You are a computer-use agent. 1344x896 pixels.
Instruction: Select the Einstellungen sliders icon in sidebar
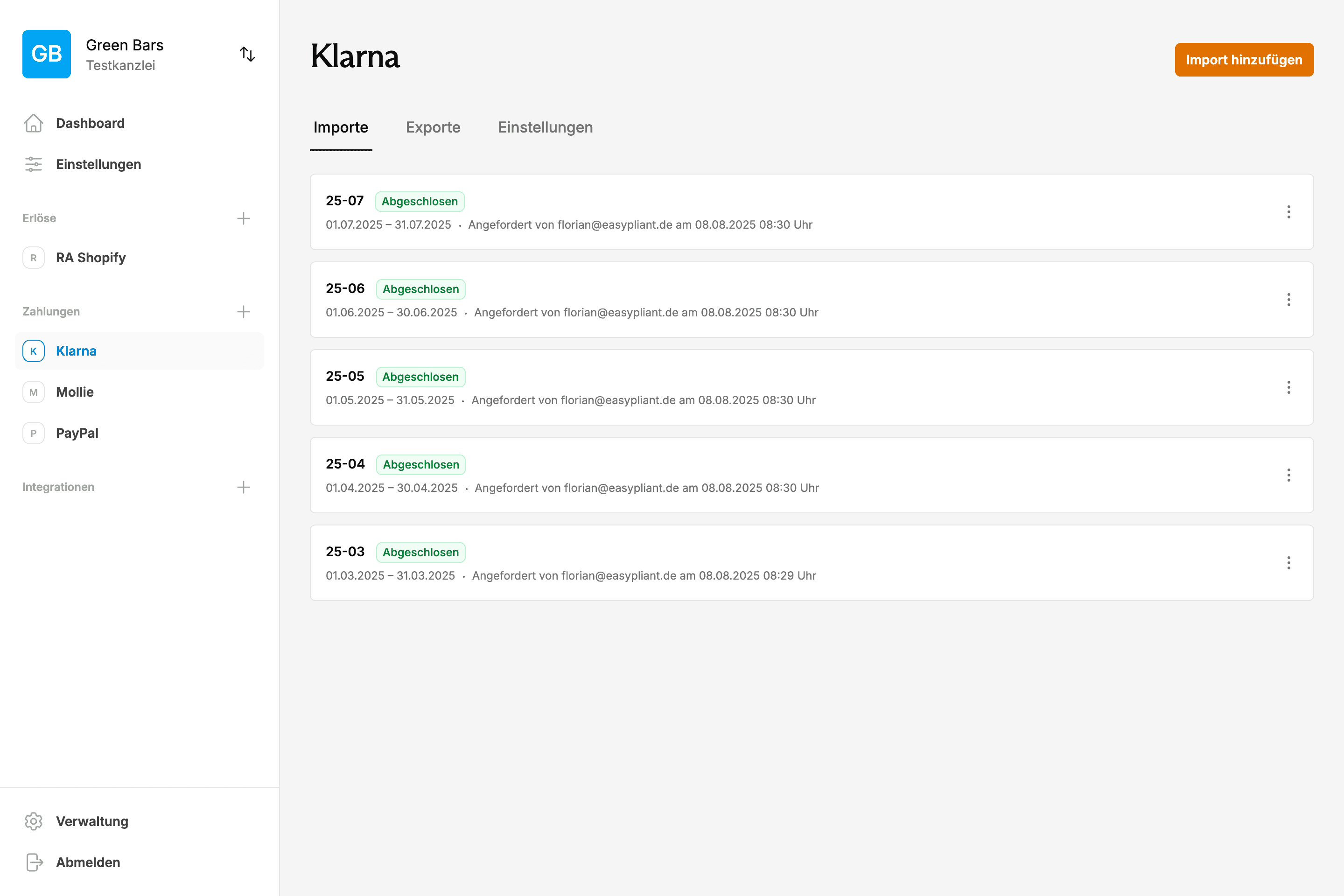33,164
